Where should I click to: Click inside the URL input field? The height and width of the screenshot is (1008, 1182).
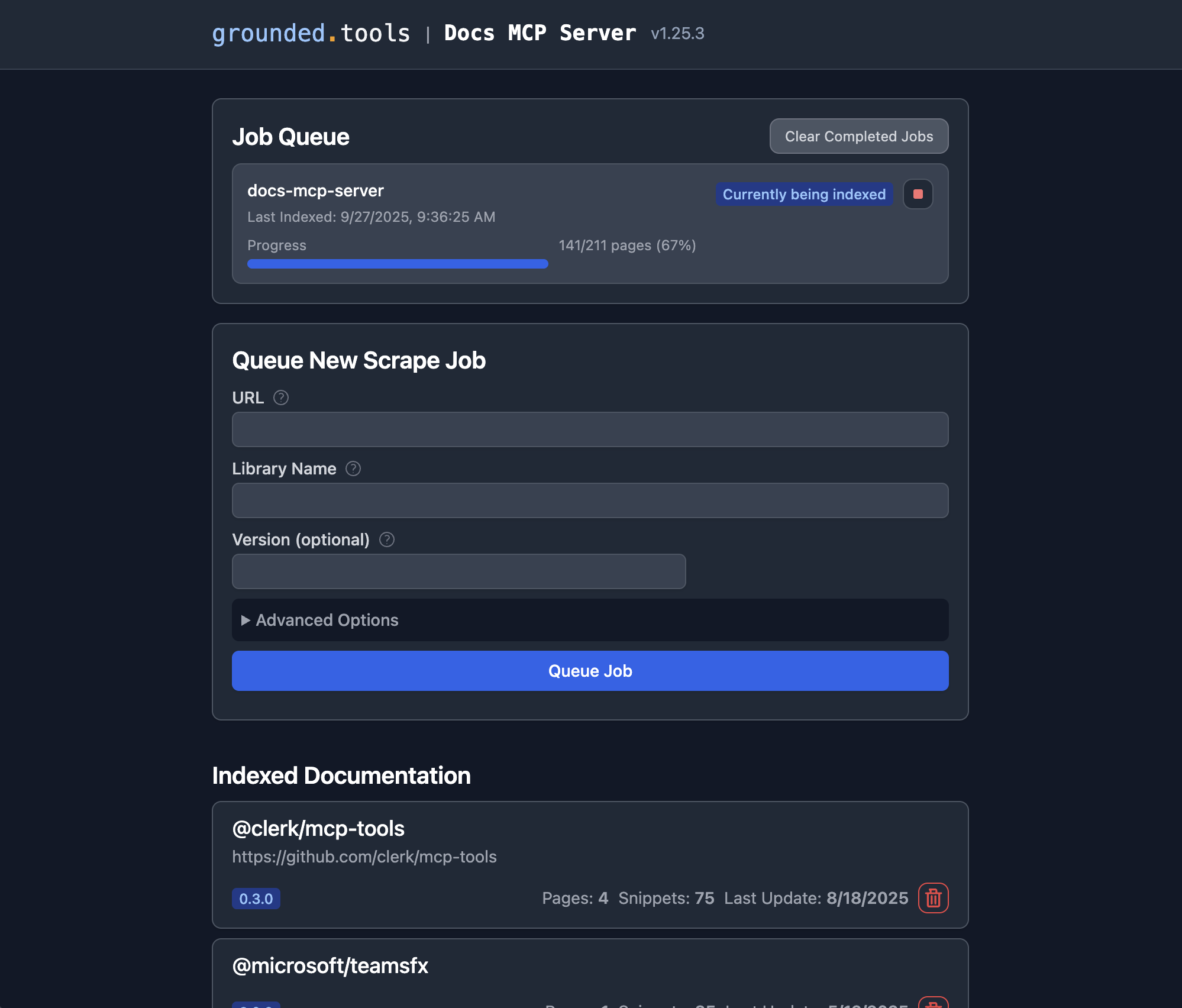pos(590,429)
